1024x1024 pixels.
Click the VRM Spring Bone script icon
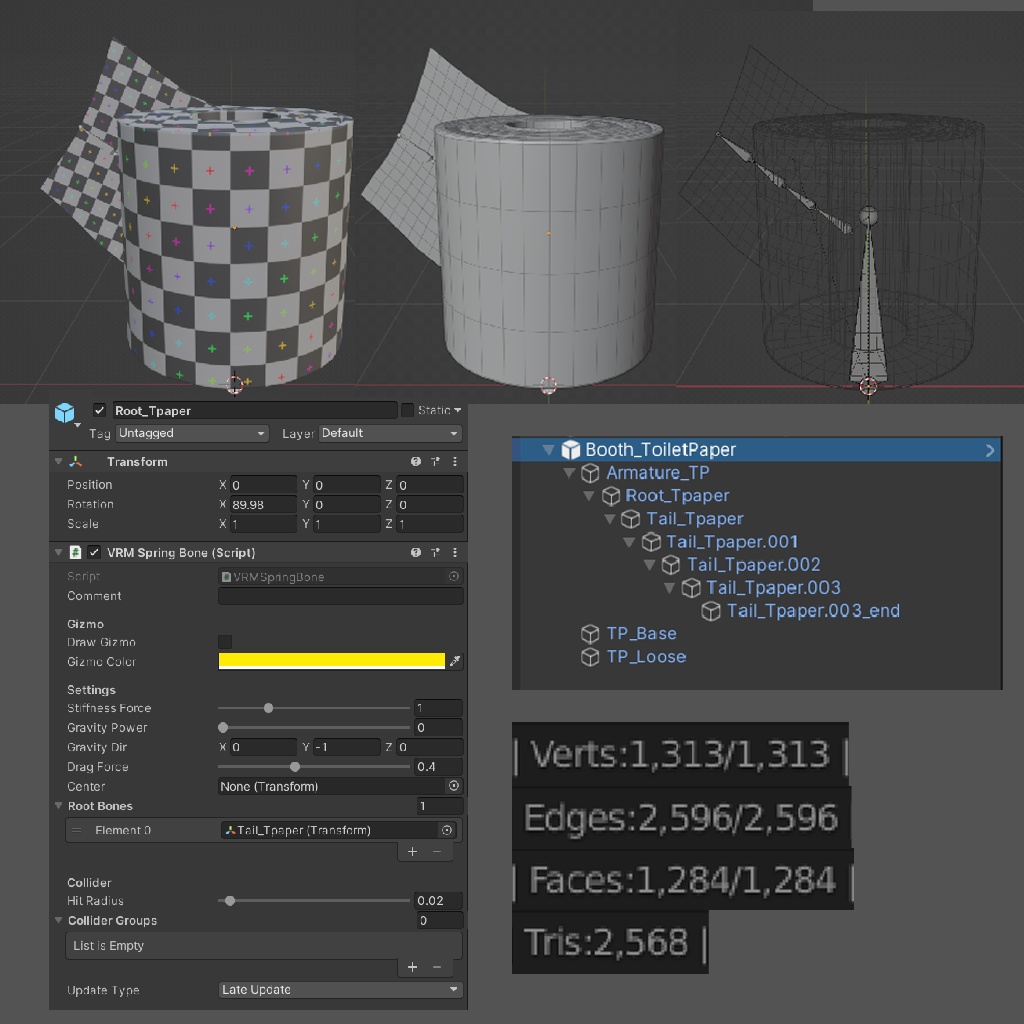pos(75,552)
